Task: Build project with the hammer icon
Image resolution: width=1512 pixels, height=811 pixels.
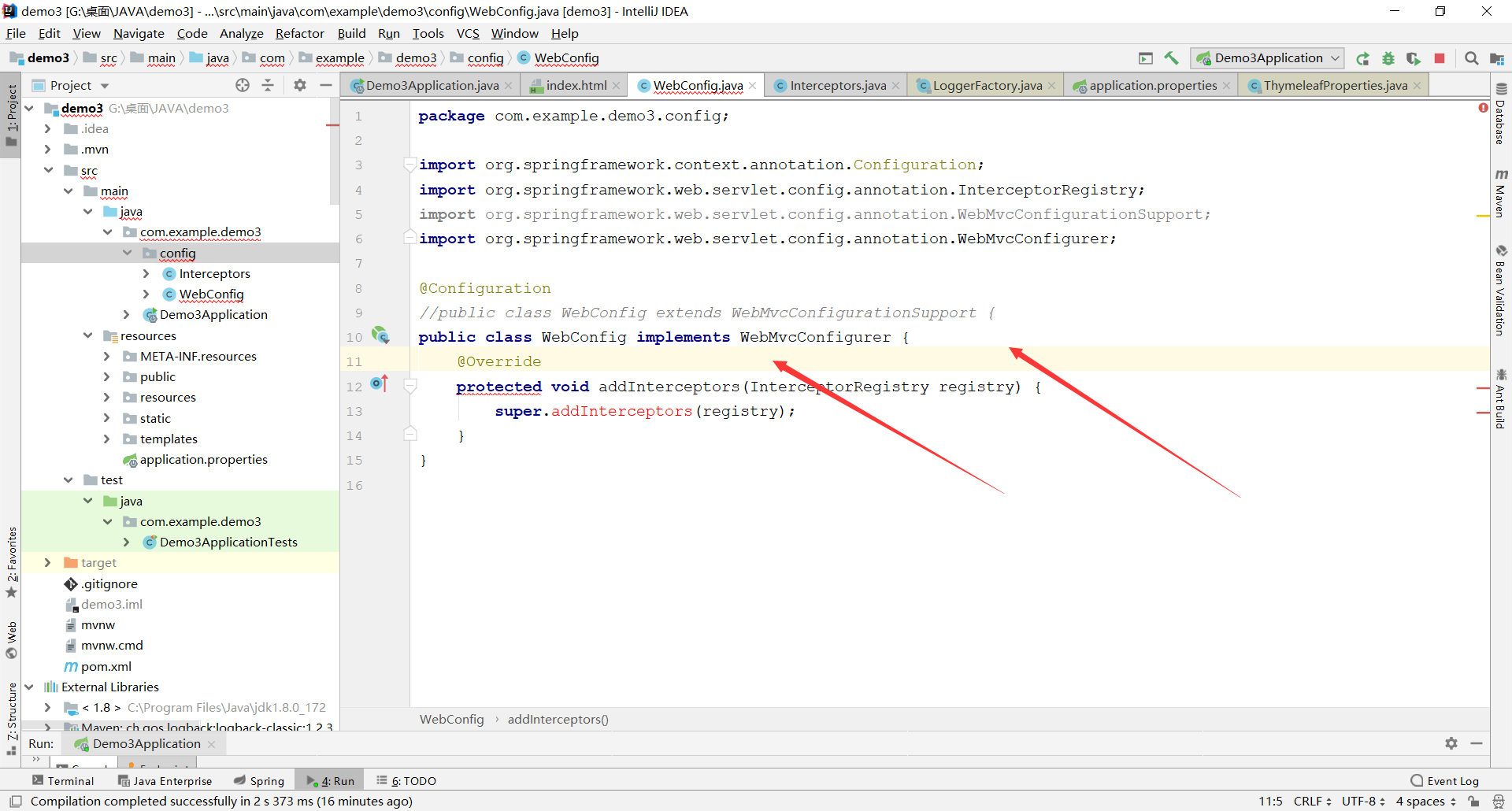Action: 1171,58
